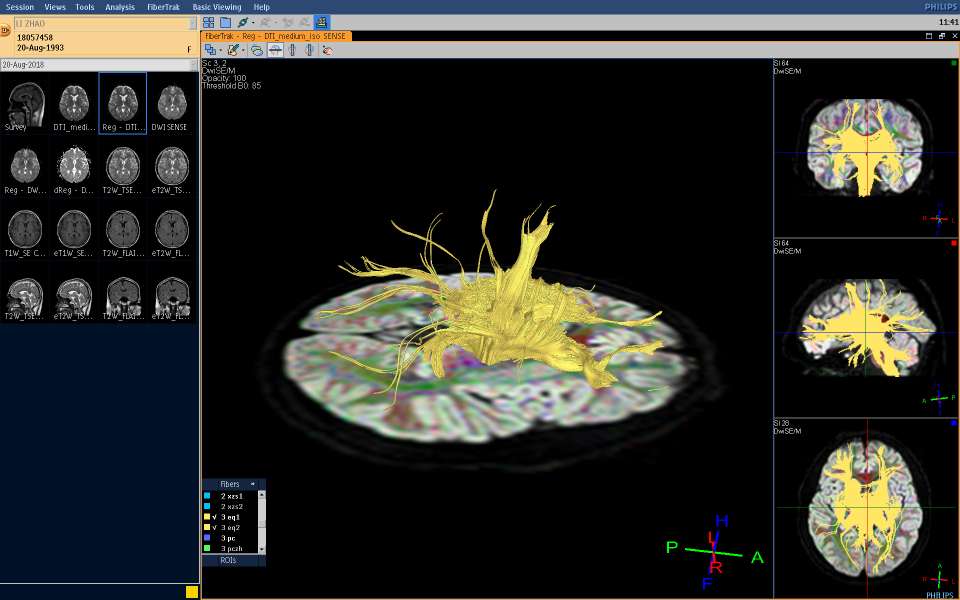Viewport: 960px width, 600px height.
Task: Click the yellow color swatch for fiber 3 eq2
Action: pos(207,528)
